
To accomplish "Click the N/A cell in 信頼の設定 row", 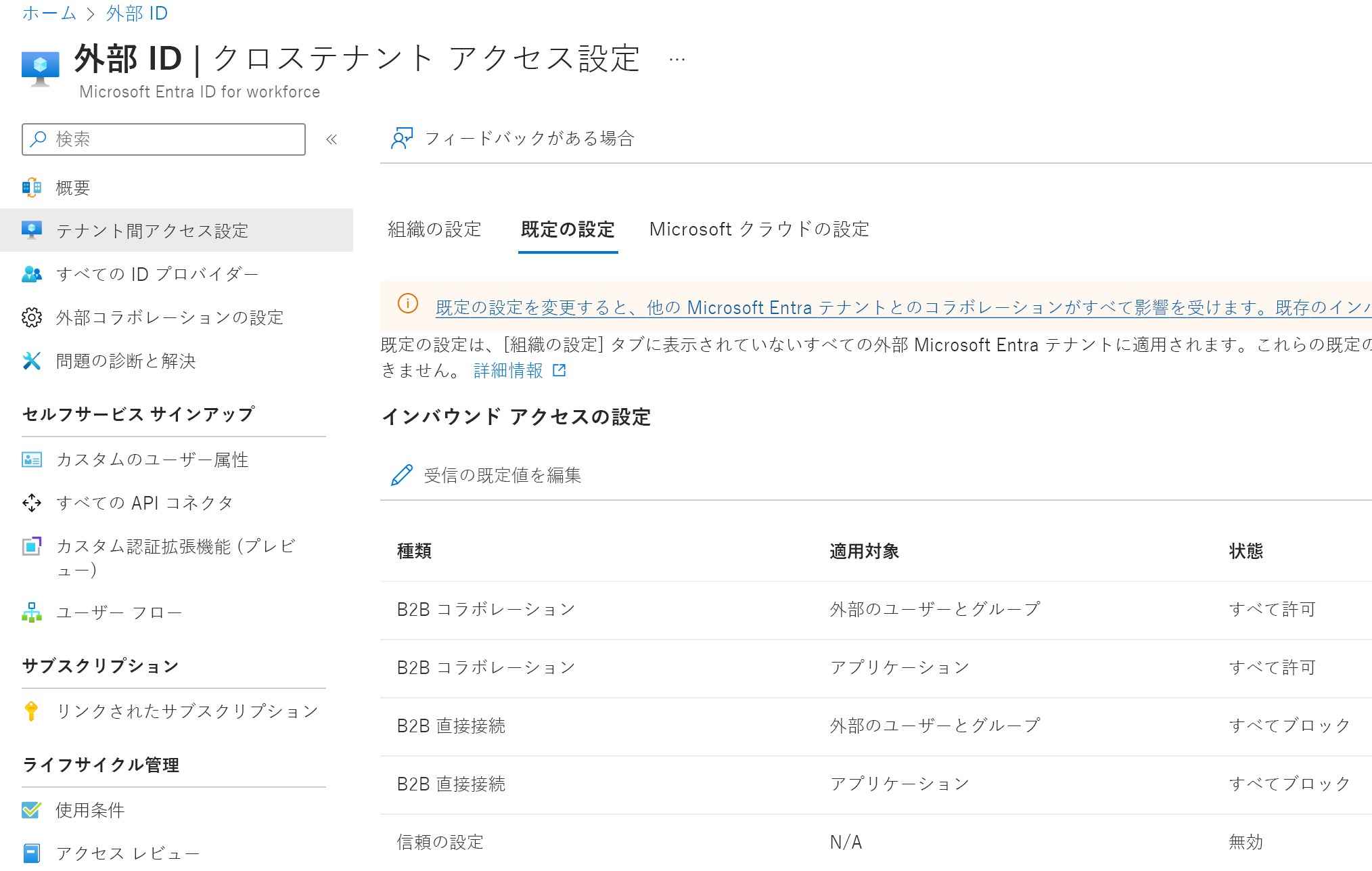I will point(846,843).
